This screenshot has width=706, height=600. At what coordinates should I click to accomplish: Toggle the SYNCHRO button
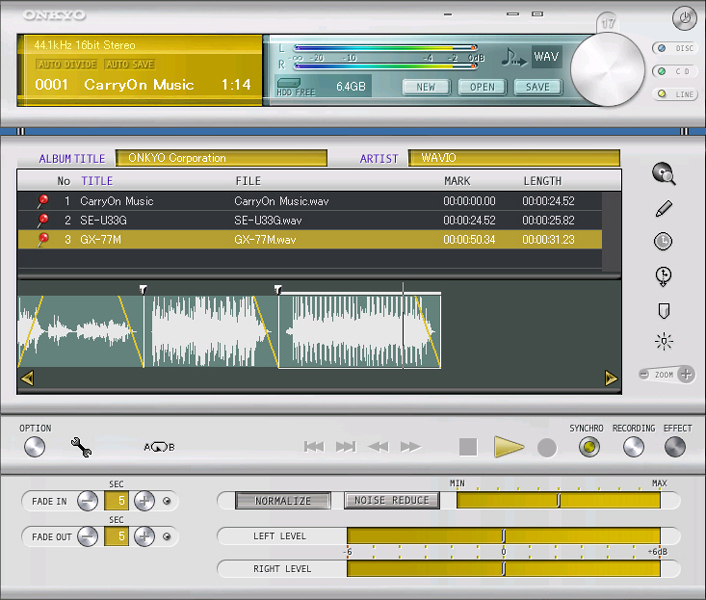pyautogui.click(x=589, y=447)
